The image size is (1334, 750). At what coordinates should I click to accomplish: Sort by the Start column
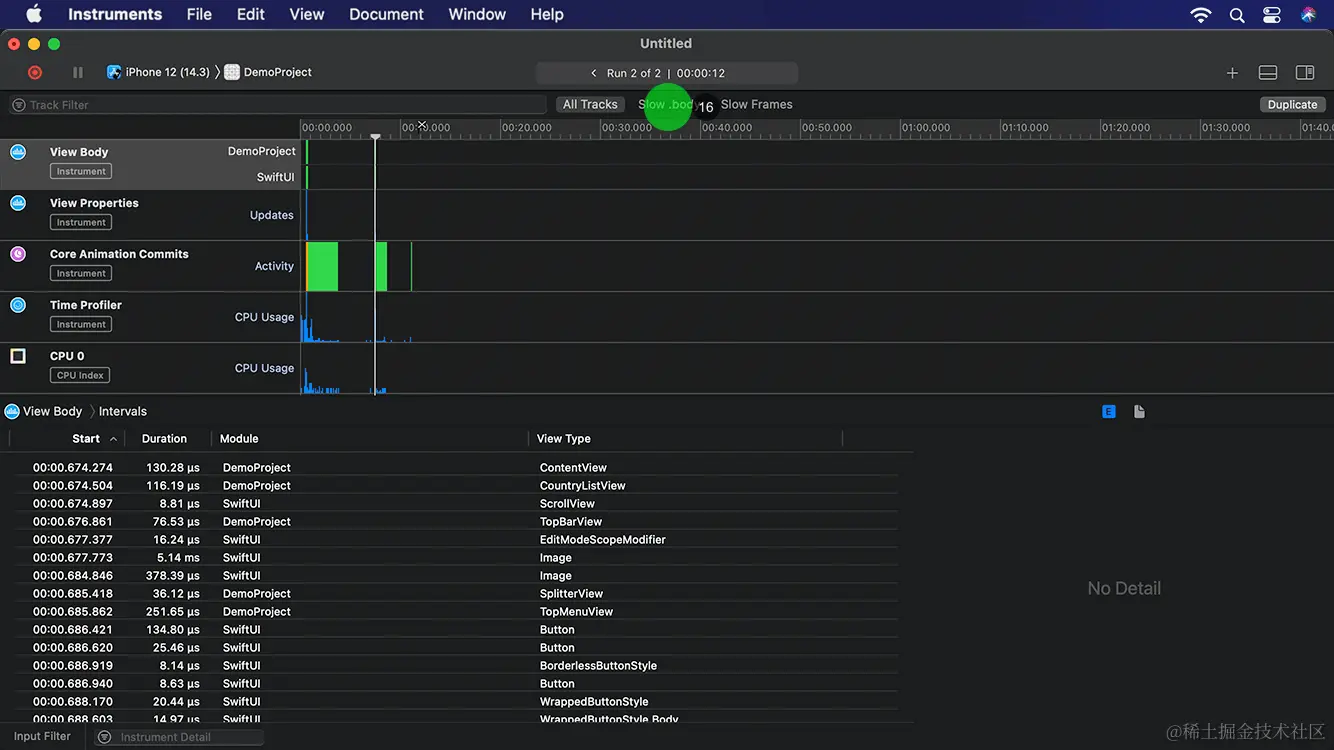86,439
